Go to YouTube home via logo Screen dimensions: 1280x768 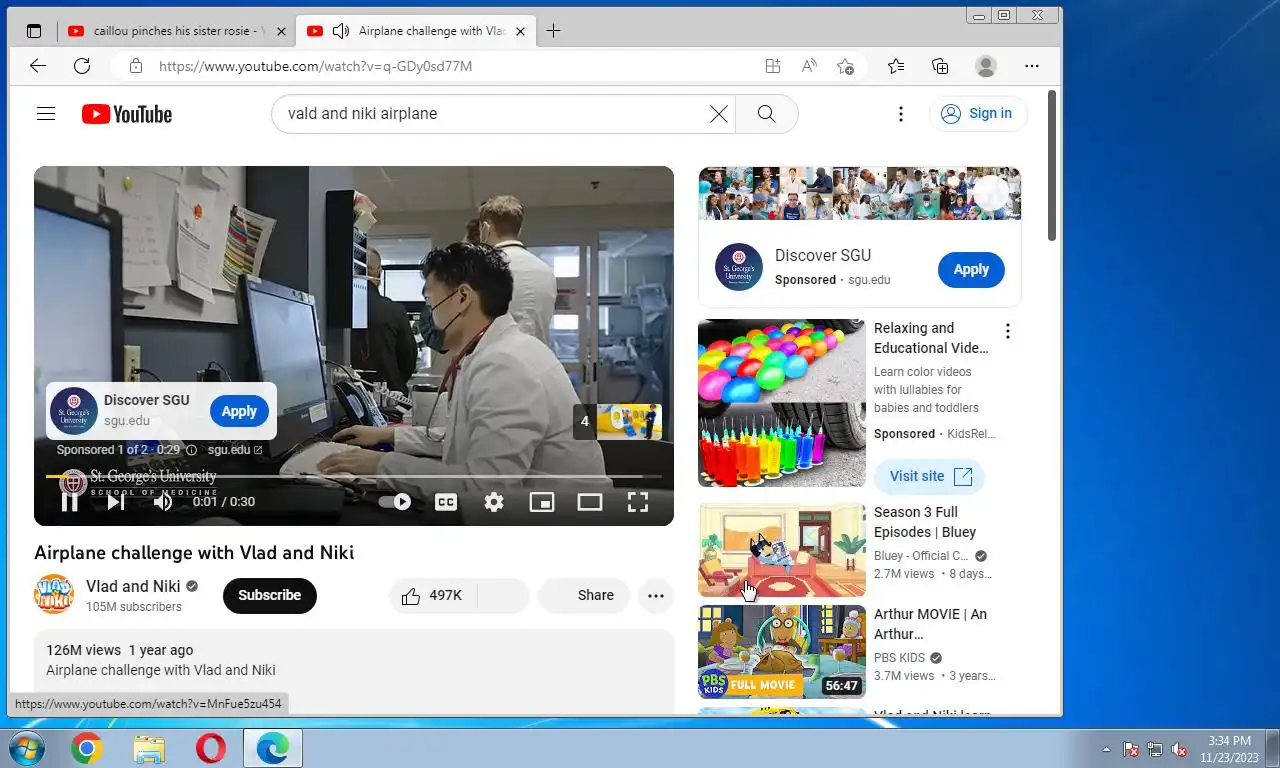coord(127,114)
